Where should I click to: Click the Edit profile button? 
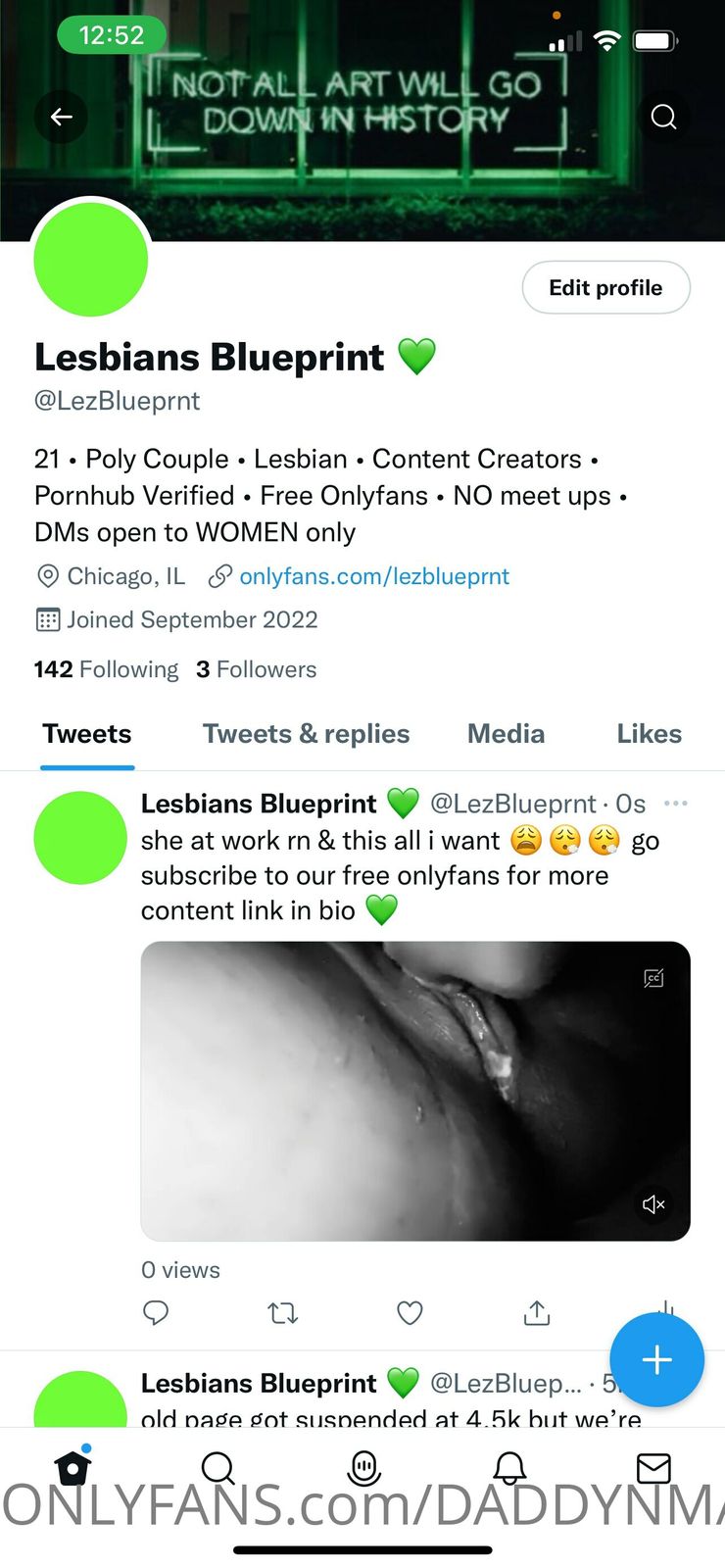point(605,287)
